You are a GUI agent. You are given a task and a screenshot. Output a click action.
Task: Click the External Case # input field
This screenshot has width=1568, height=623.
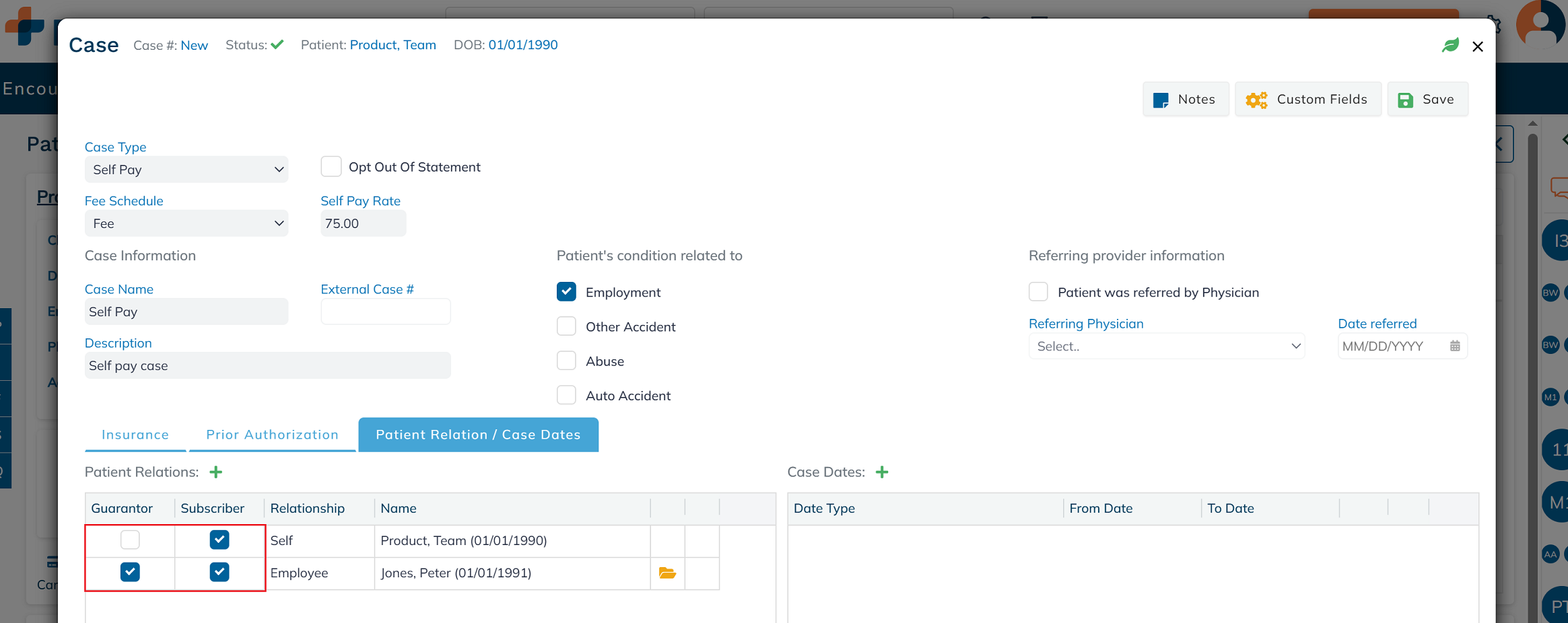point(385,312)
